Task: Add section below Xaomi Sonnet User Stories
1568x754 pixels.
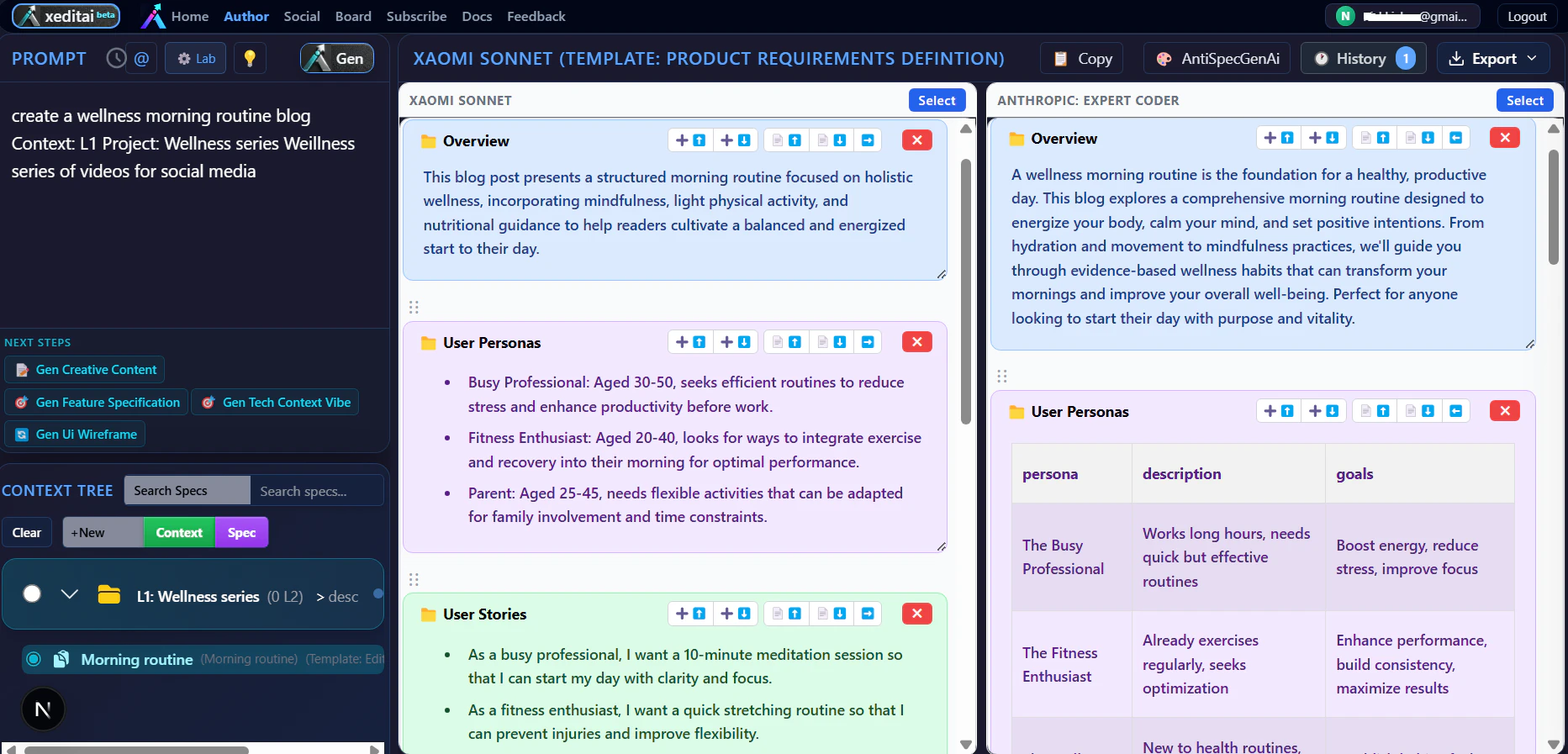Action: tap(735, 614)
